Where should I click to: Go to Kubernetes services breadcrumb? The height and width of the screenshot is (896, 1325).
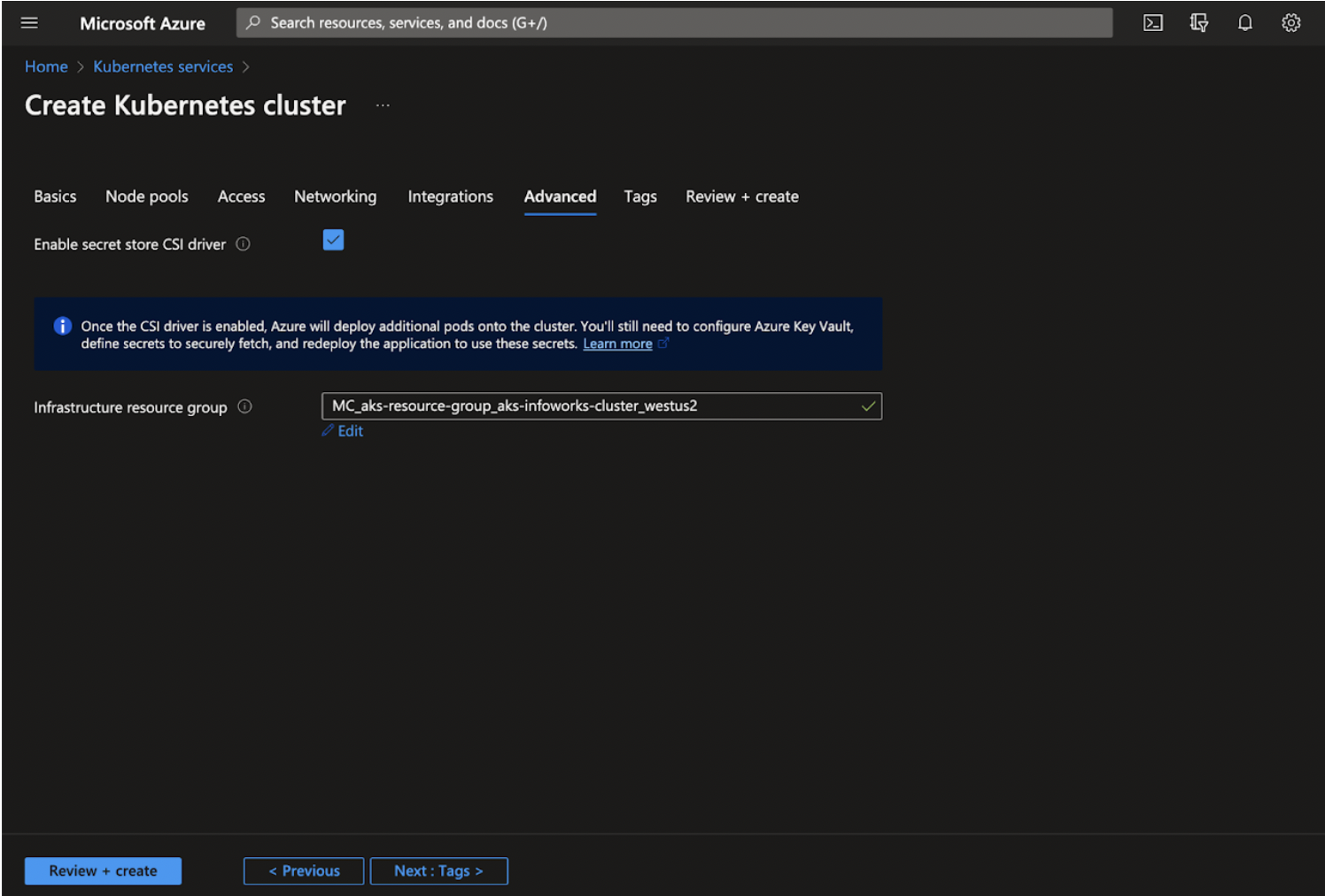(163, 66)
